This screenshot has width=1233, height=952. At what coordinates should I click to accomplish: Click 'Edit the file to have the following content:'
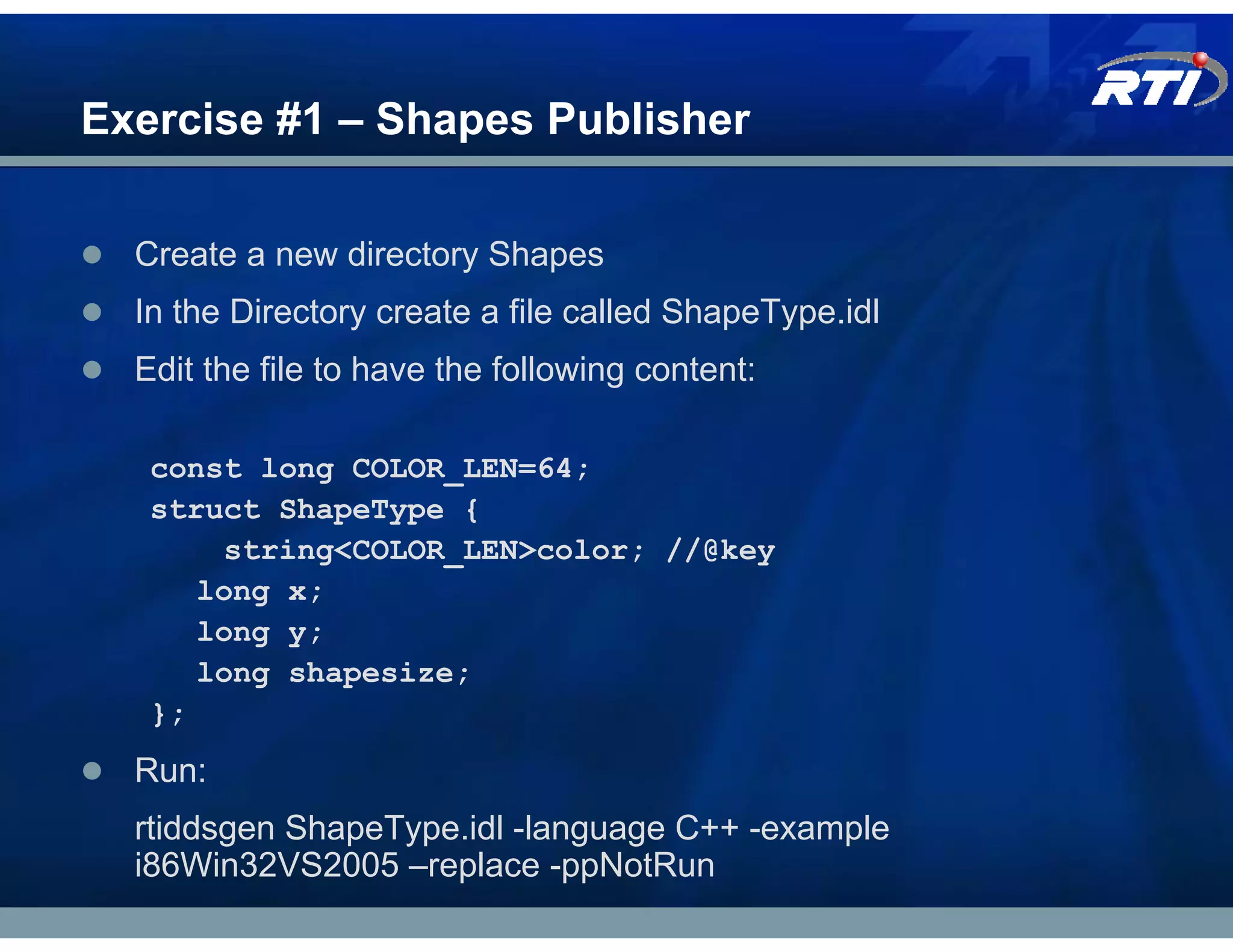click(445, 369)
